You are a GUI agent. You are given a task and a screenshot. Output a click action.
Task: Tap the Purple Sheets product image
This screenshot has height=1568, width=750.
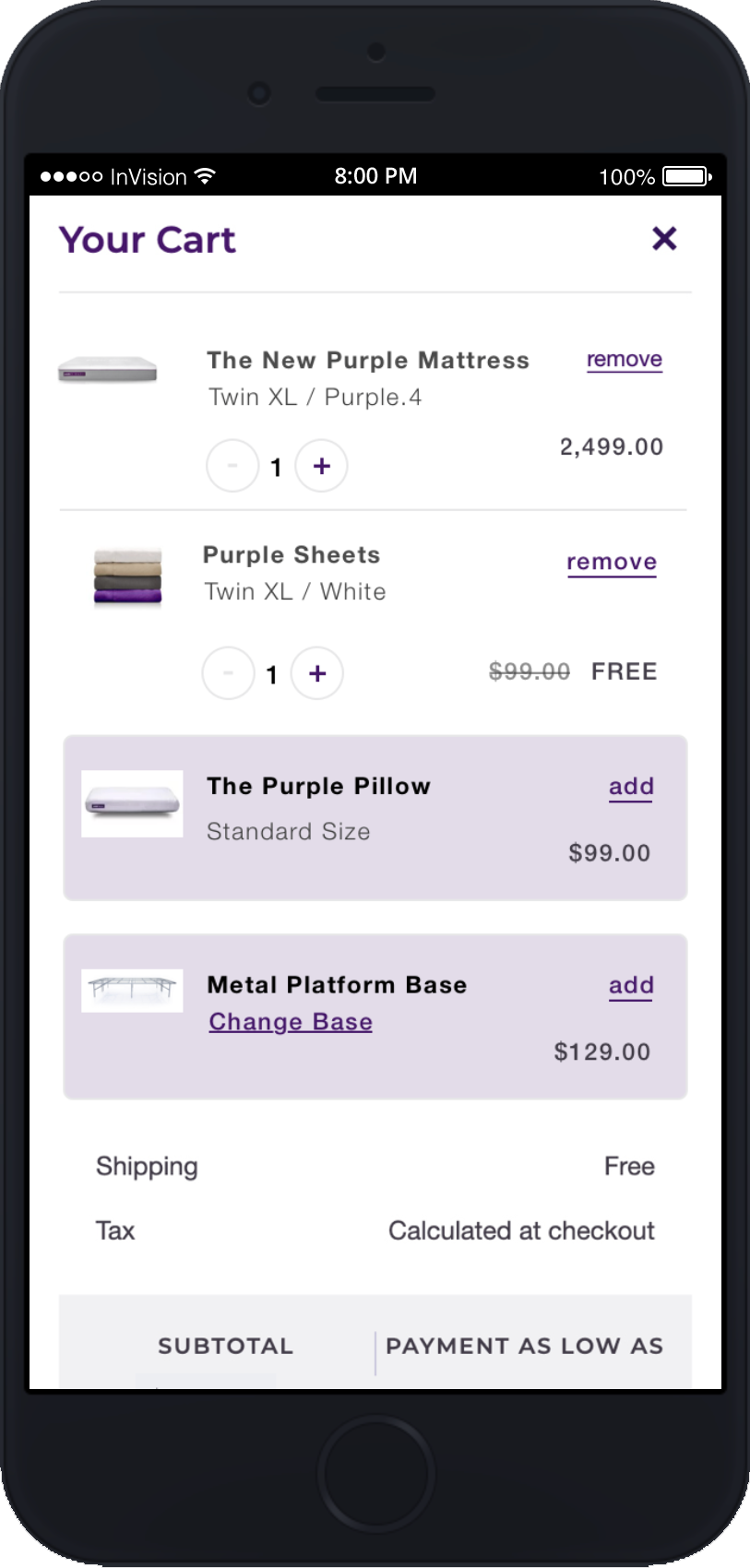pos(127,576)
